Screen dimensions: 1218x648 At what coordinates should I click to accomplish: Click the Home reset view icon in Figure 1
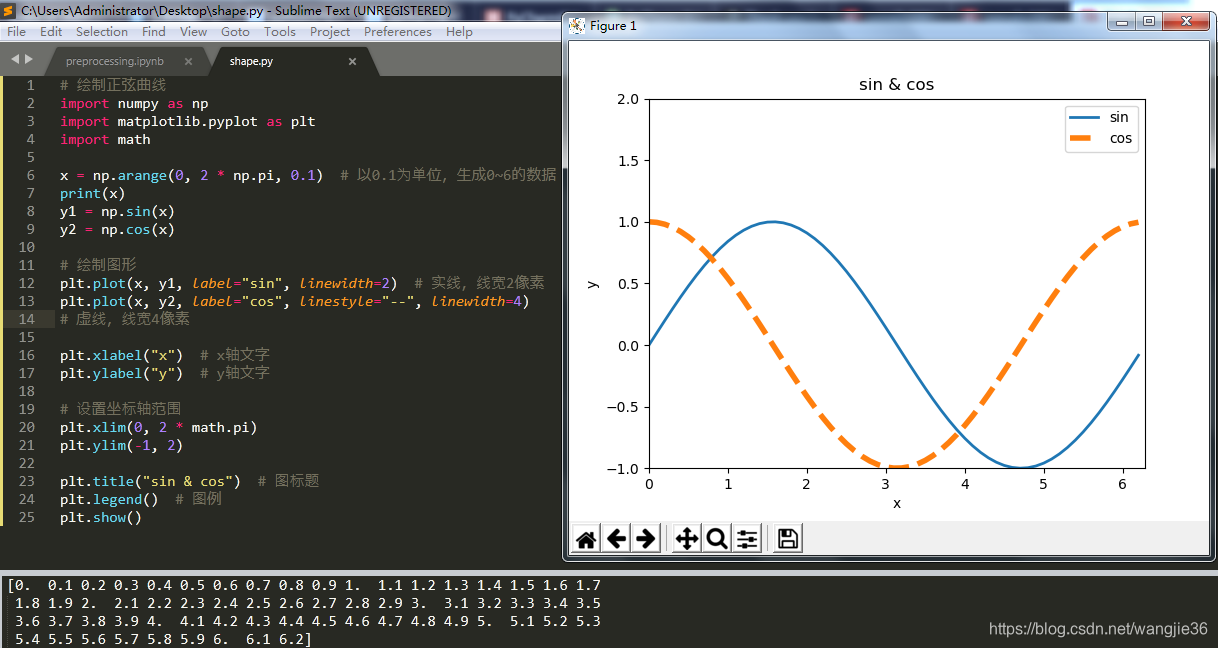click(x=587, y=539)
